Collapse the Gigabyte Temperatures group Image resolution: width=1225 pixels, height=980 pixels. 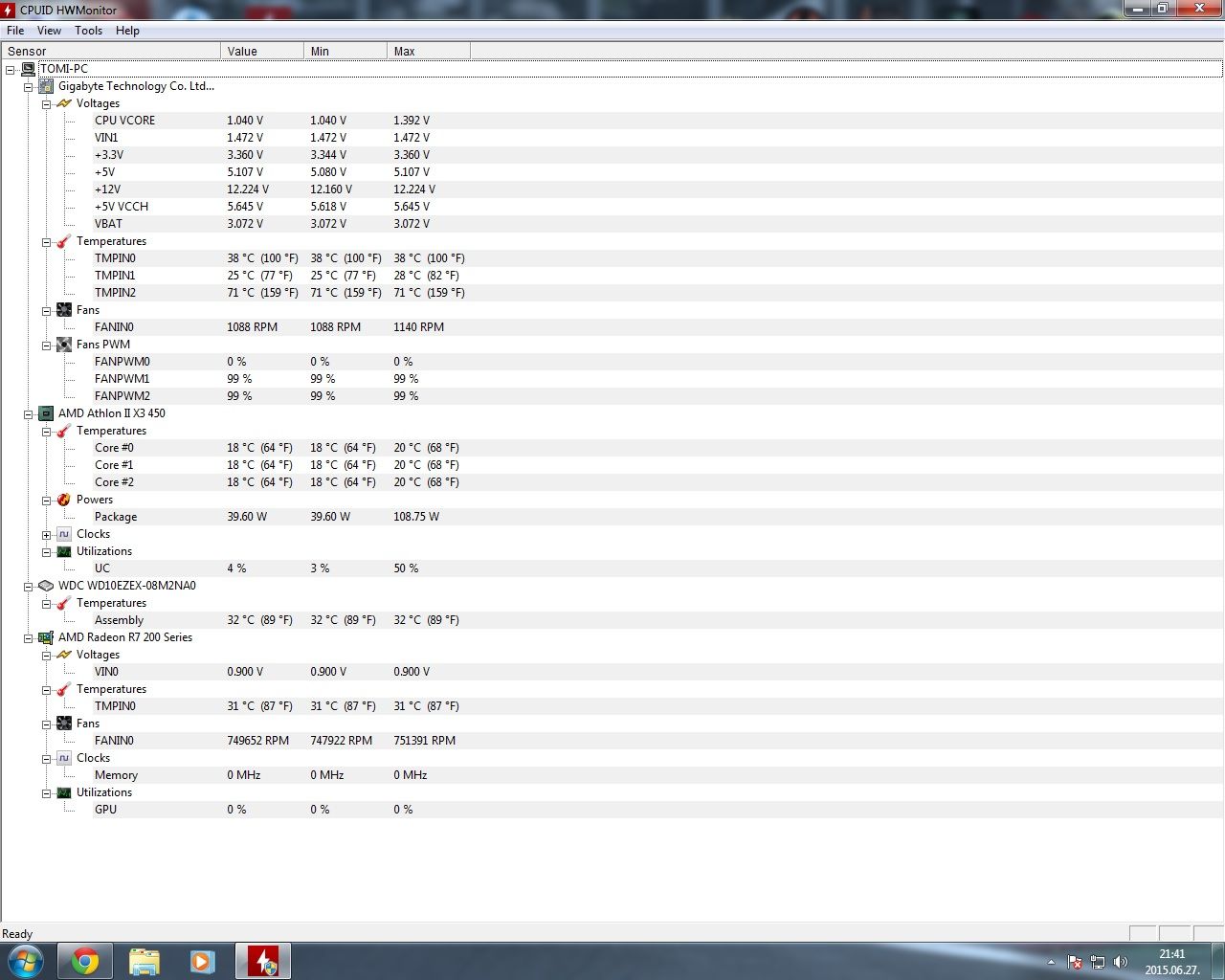tap(46, 242)
